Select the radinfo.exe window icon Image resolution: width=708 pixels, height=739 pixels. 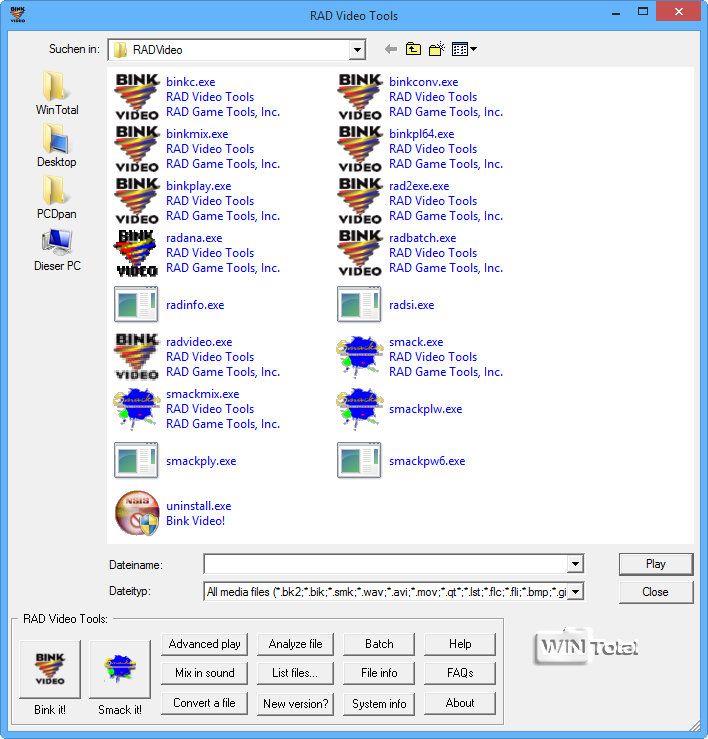[136, 304]
